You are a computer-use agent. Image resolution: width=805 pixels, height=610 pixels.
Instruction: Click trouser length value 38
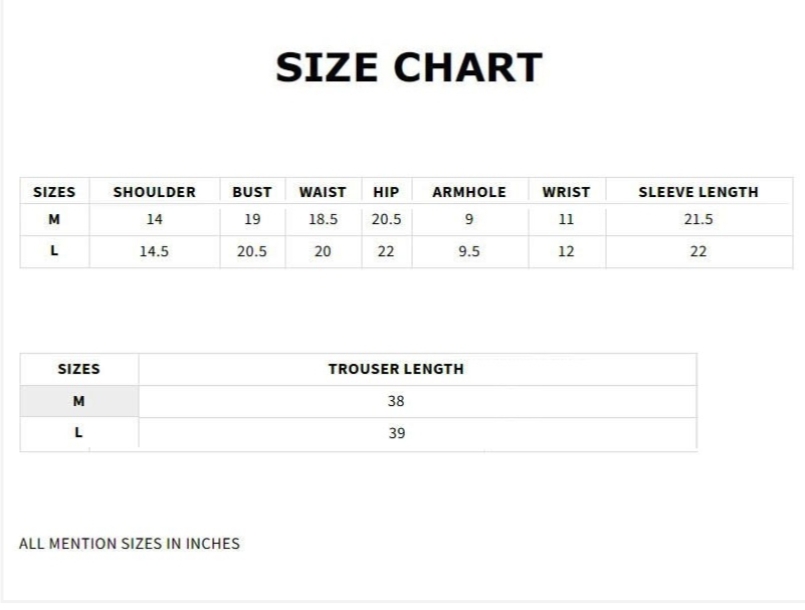coord(397,401)
